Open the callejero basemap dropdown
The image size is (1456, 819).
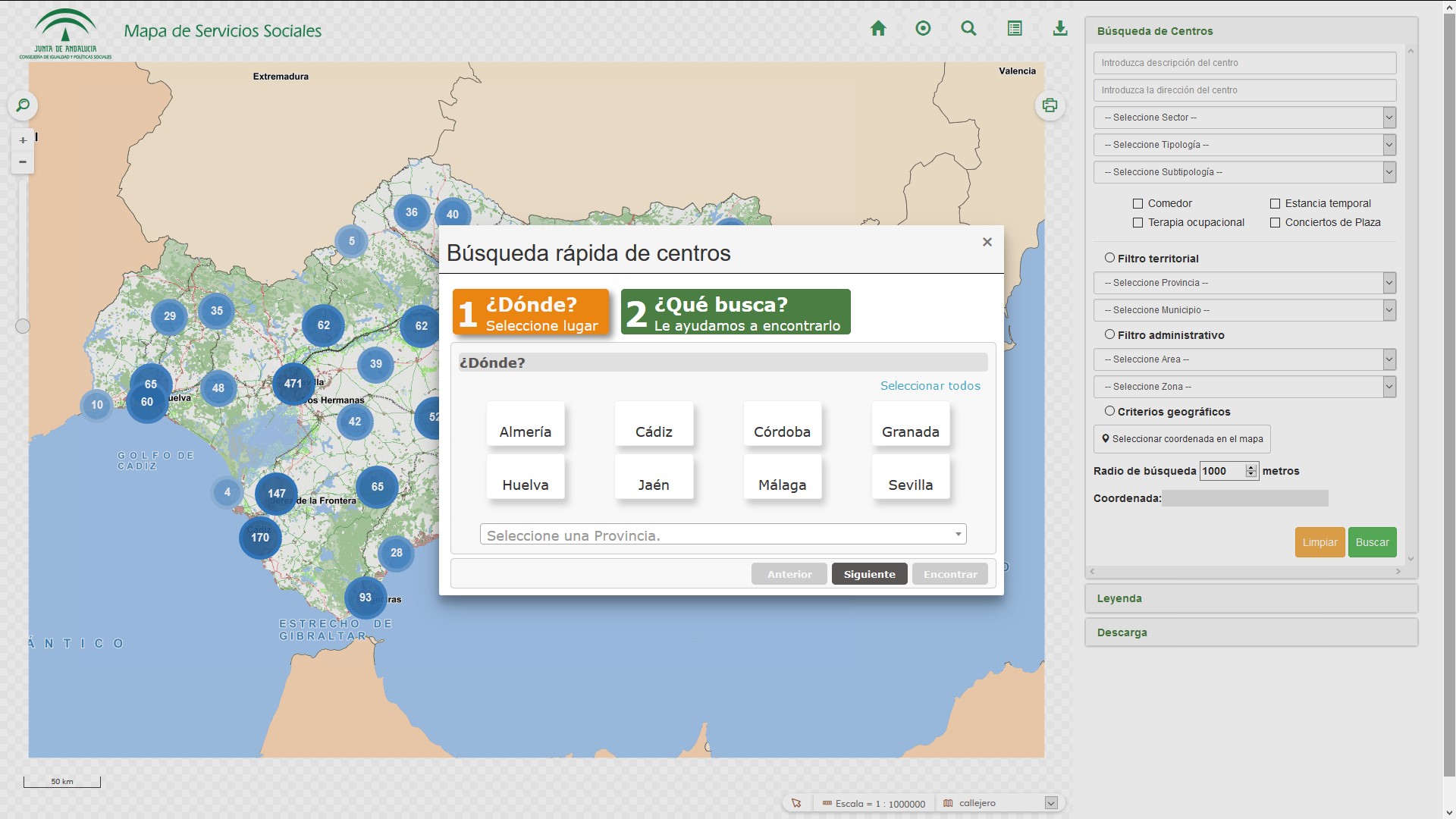[x=1050, y=803]
